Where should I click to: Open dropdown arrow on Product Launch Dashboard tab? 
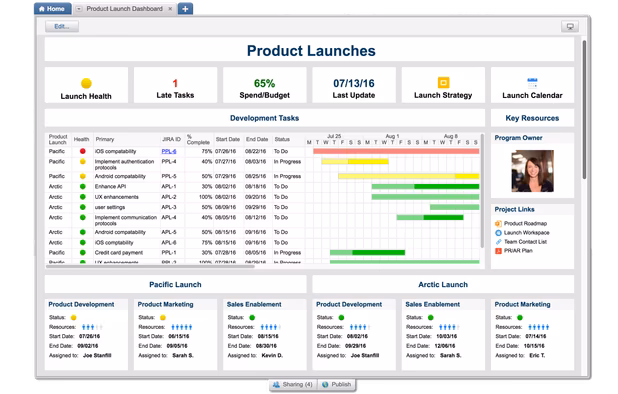(x=79, y=9)
